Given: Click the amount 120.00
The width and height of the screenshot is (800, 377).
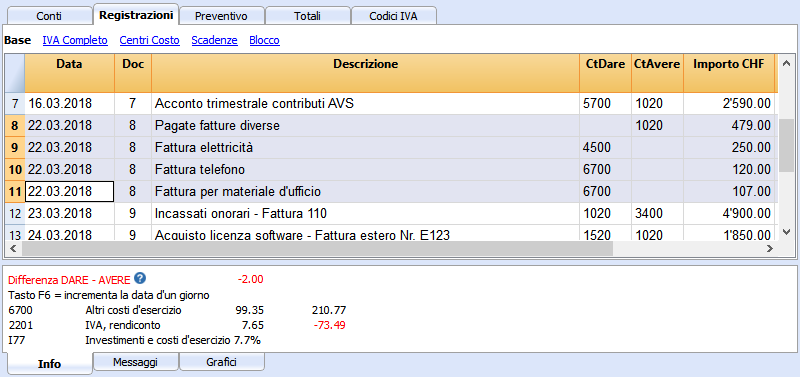Looking at the screenshot, I should coord(729,169).
